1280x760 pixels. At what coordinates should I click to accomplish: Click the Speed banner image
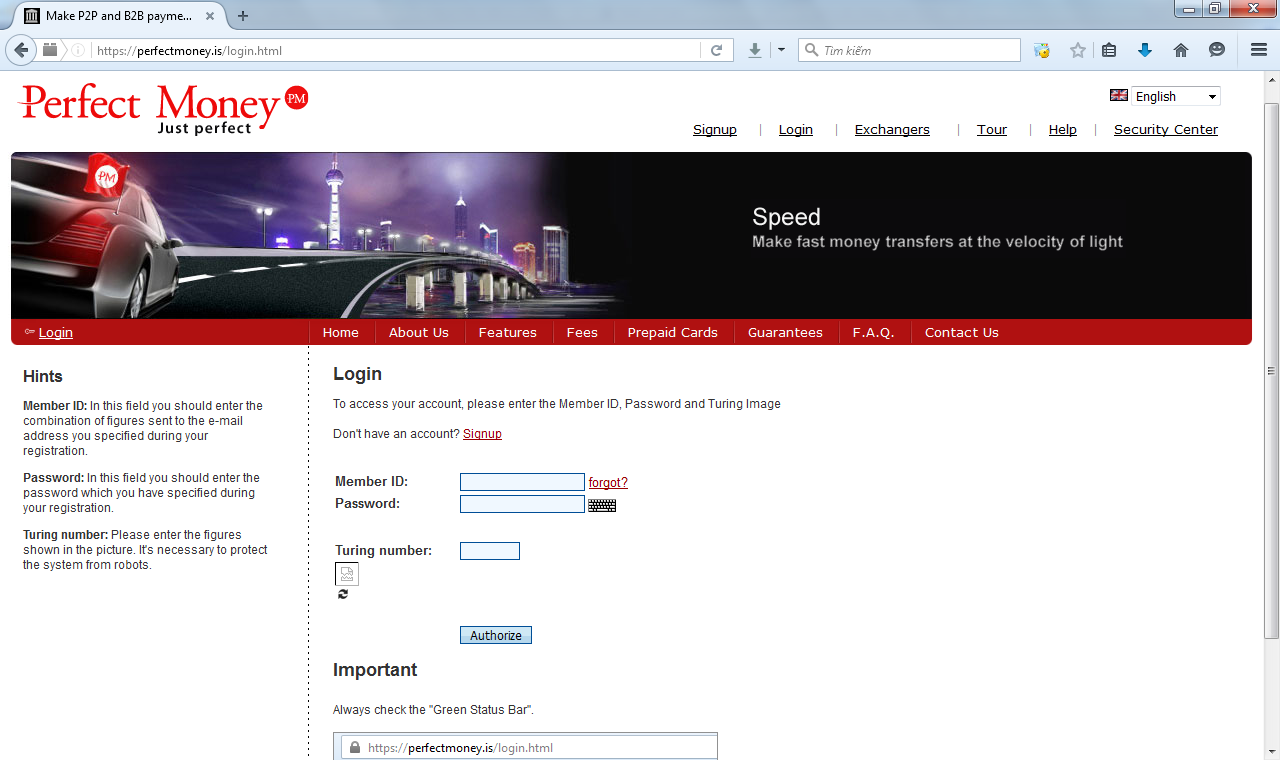(631, 236)
